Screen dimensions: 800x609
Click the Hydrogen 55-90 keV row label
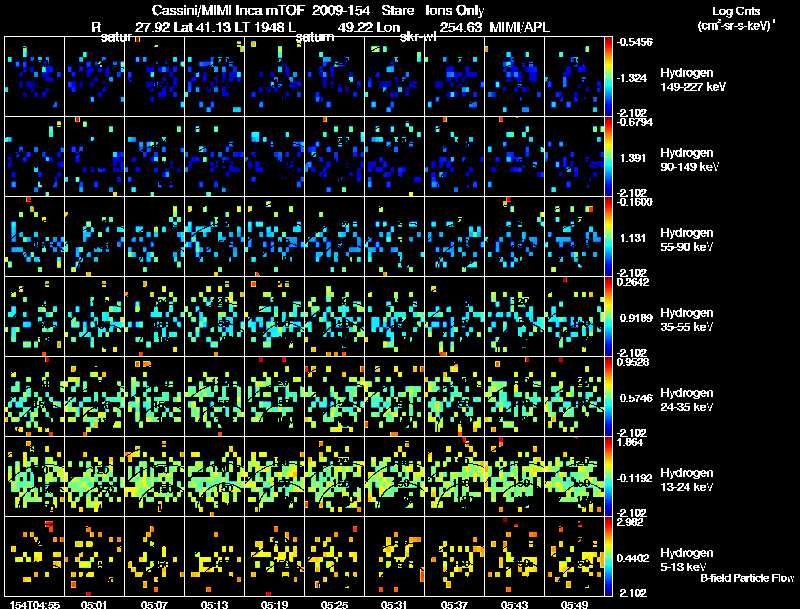[687, 240]
